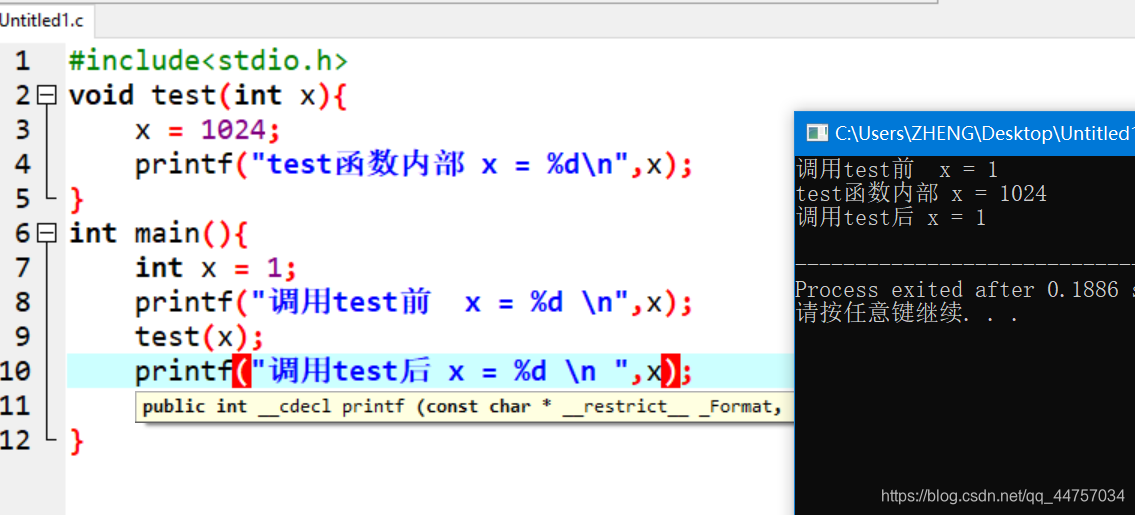The image size is (1135, 515).
Task: Click line number 7 in the gutter
Action: 22,268
